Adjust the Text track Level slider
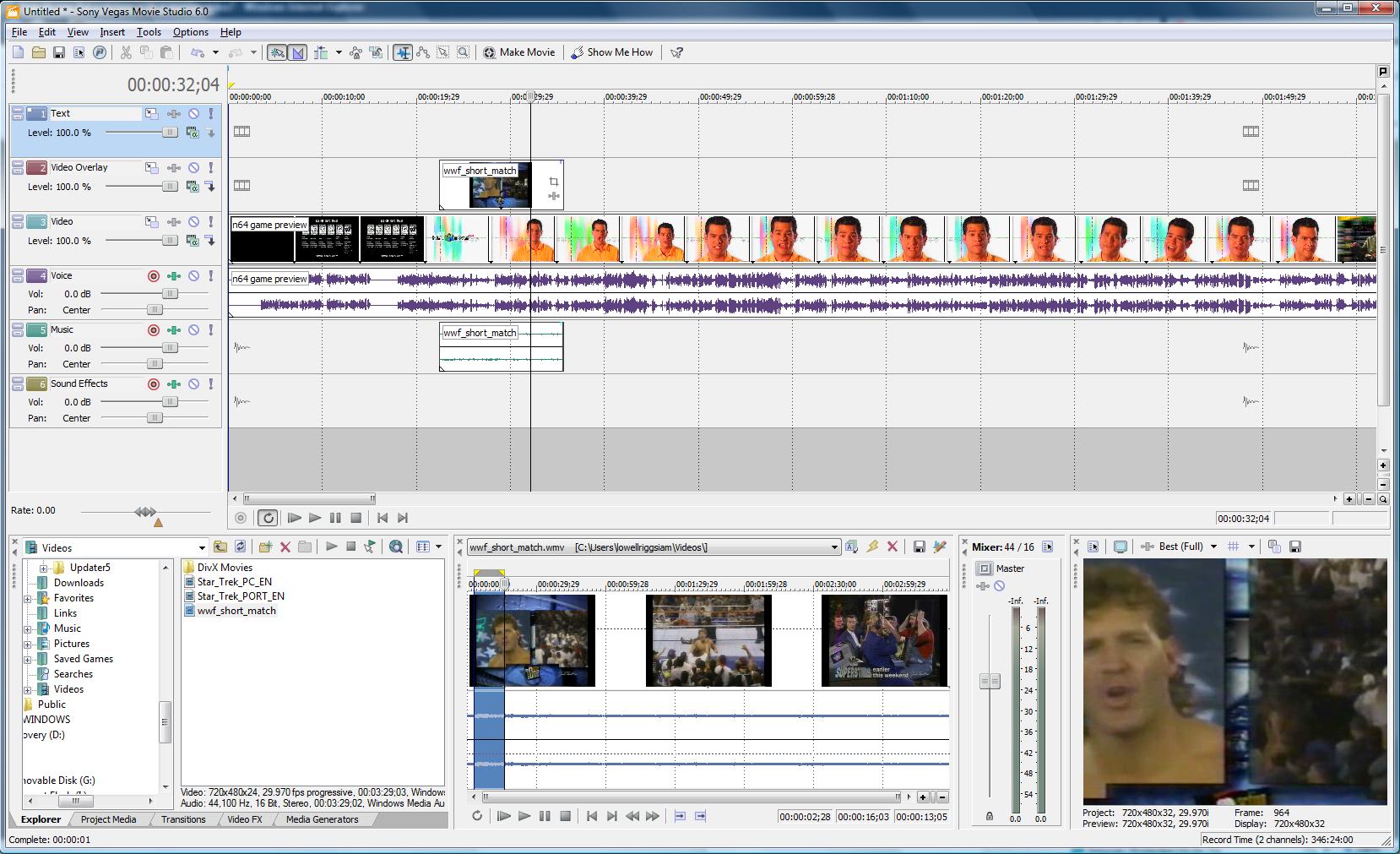This screenshot has width=1400, height=854. coord(170,133)
